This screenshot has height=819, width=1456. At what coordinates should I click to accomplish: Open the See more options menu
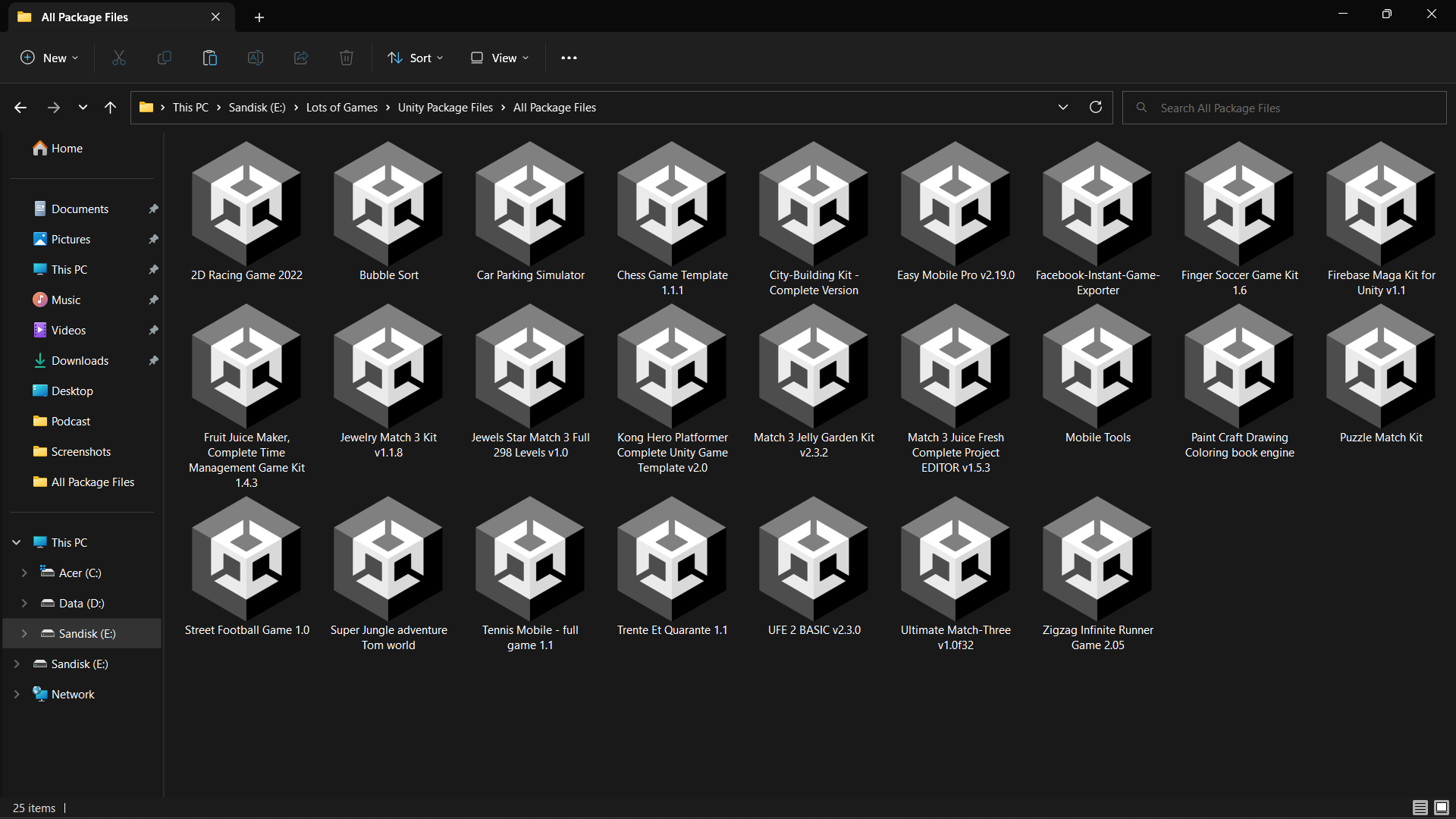tap(569, 58)
